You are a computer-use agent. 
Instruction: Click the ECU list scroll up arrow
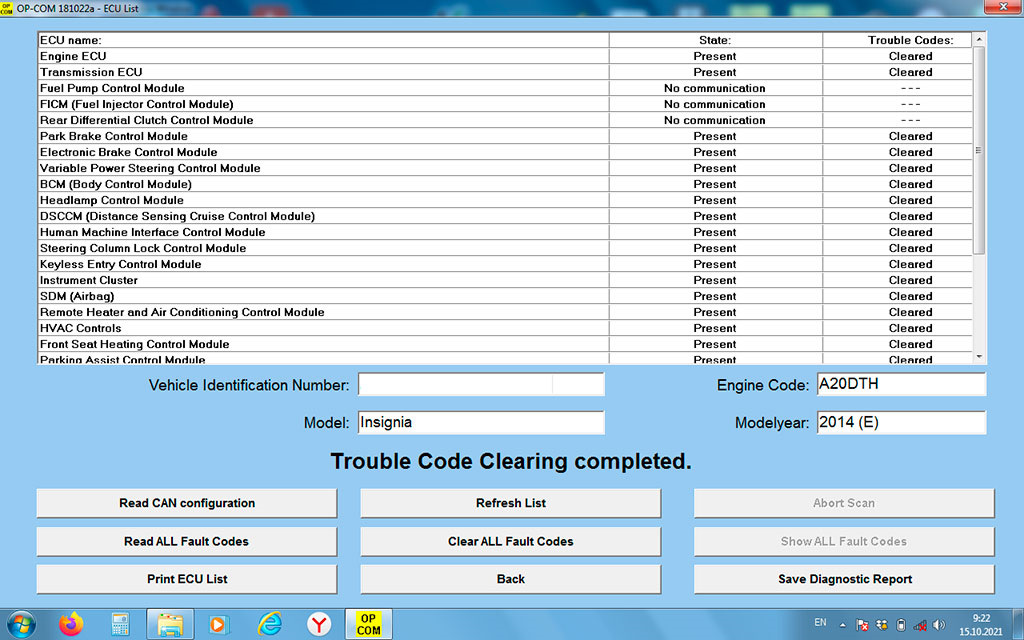979,40
